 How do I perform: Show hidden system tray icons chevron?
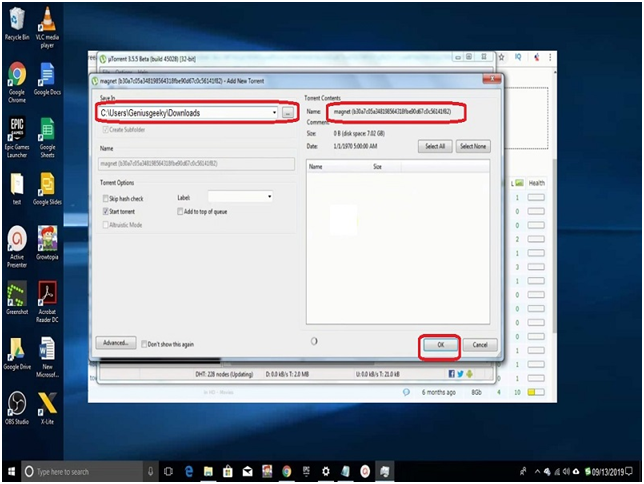(x=537, y=472)
